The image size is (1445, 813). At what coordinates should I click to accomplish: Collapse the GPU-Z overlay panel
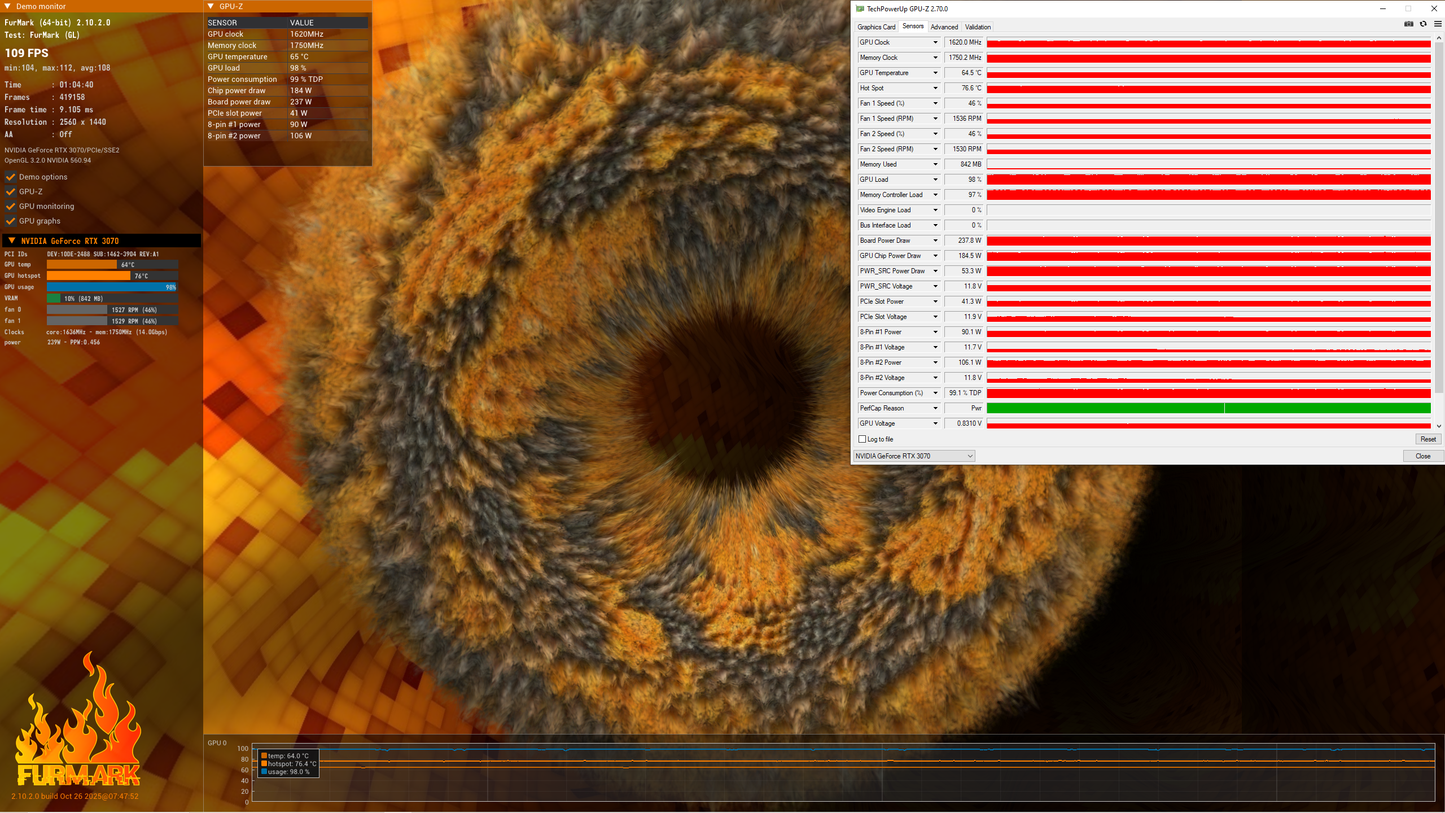(212, 7)
